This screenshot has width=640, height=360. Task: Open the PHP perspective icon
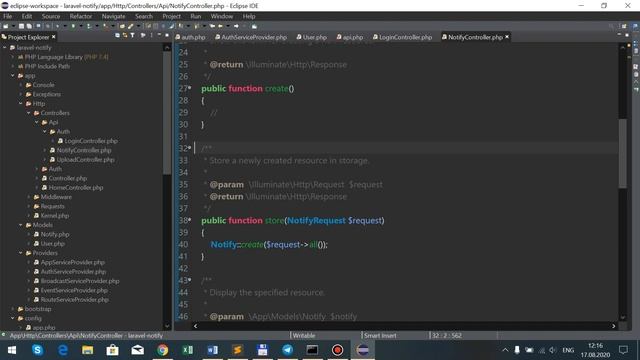point(636,26)
